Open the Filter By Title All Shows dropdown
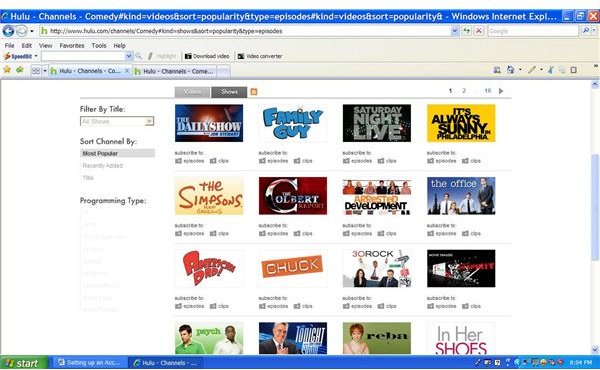The height and width of the screenshot is (370, 600). (117, 121)
